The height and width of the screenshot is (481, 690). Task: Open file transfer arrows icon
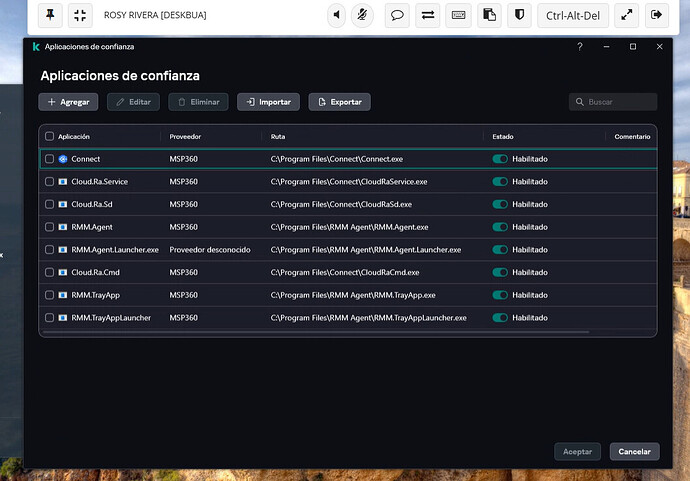(428, 15)
